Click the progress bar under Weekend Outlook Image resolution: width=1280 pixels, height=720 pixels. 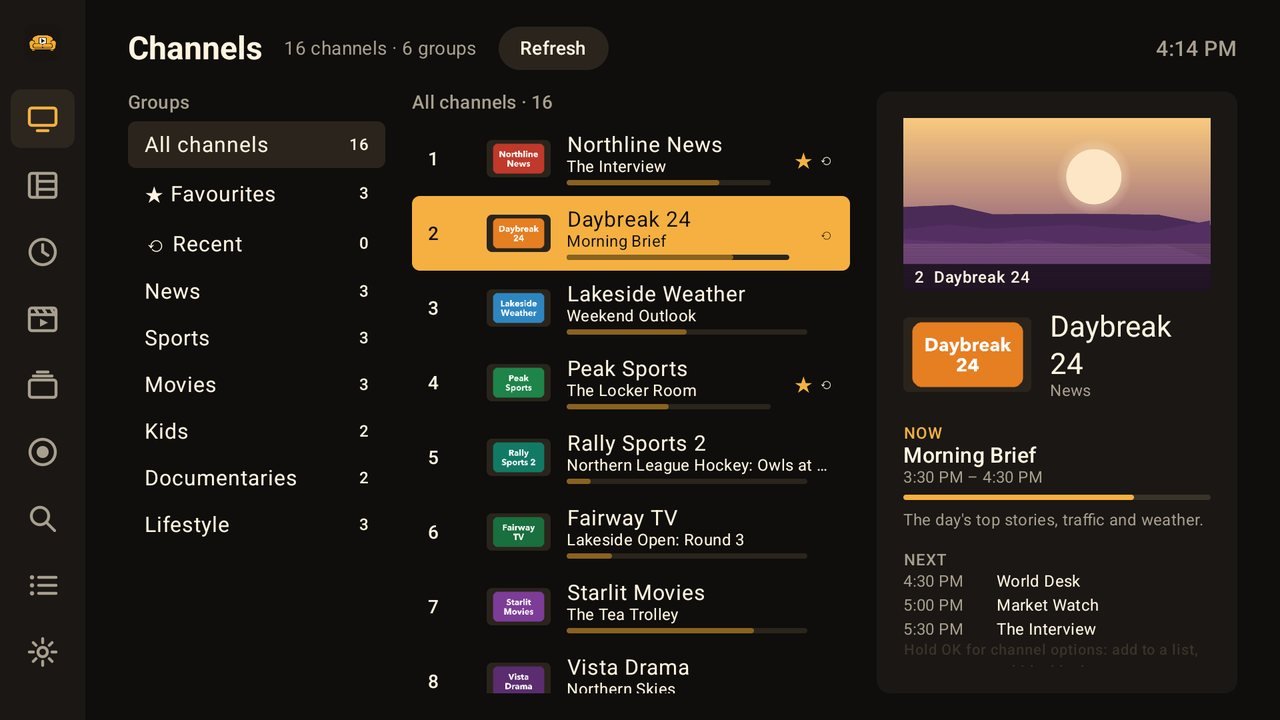(687, 332)
